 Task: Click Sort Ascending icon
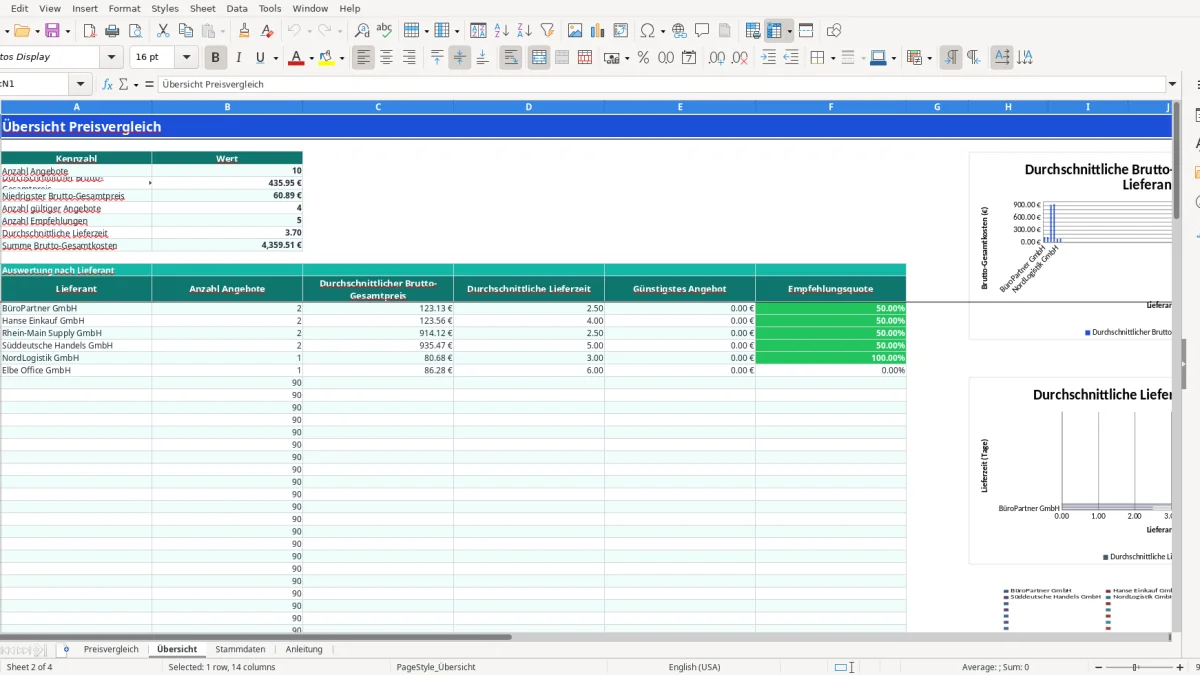point(502,31)
